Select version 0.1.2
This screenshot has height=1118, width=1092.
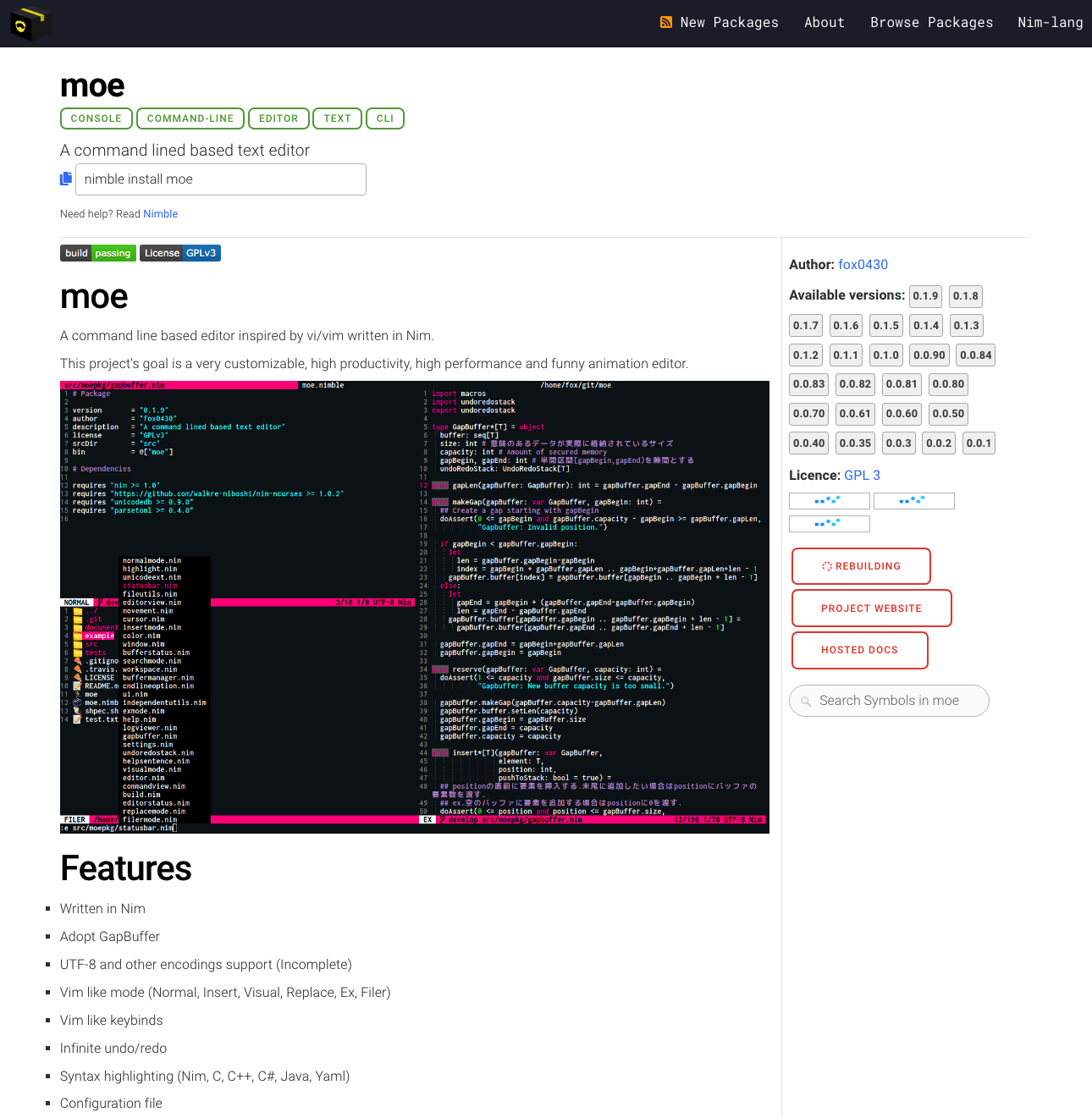806,355
